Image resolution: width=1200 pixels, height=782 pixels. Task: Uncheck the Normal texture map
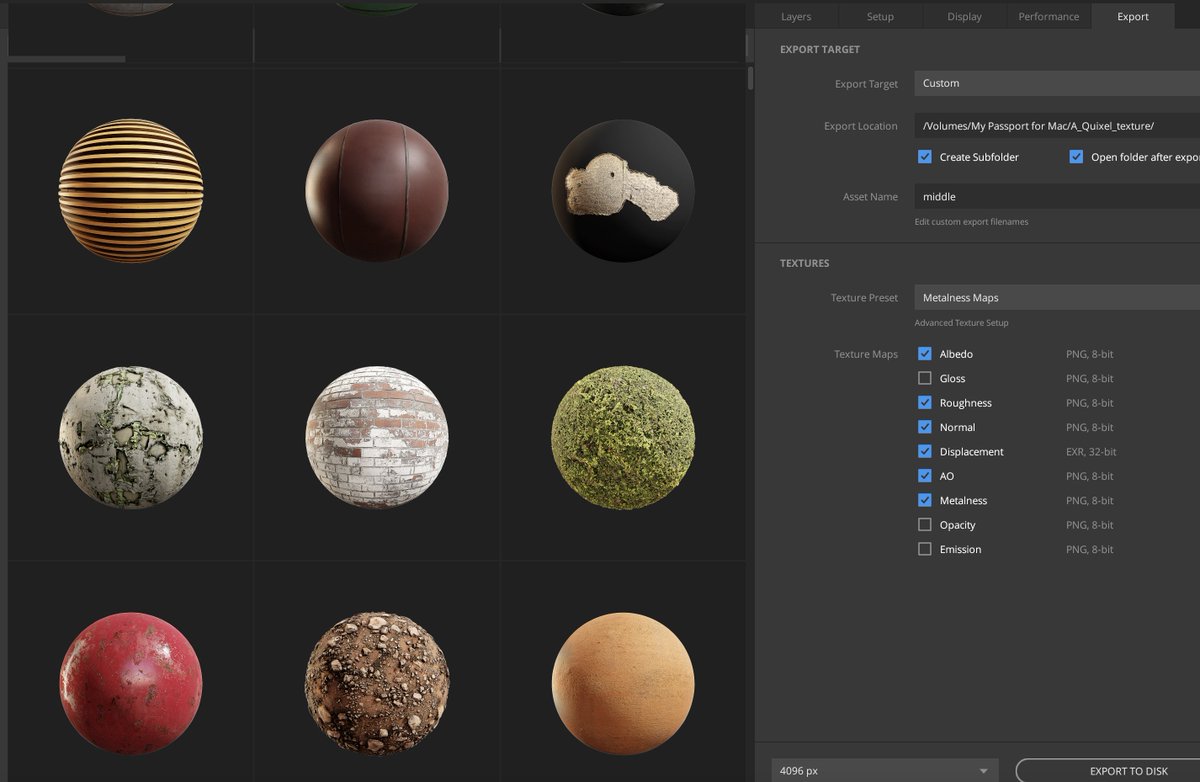click(925, 427)
